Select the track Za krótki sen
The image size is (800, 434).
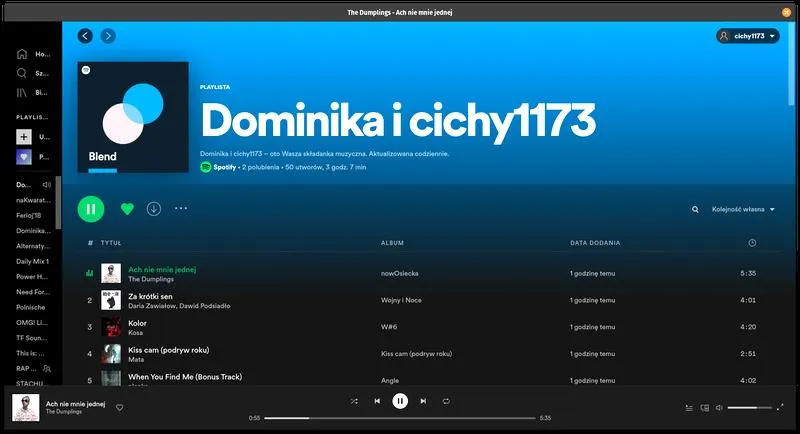(x=151, y=296)
